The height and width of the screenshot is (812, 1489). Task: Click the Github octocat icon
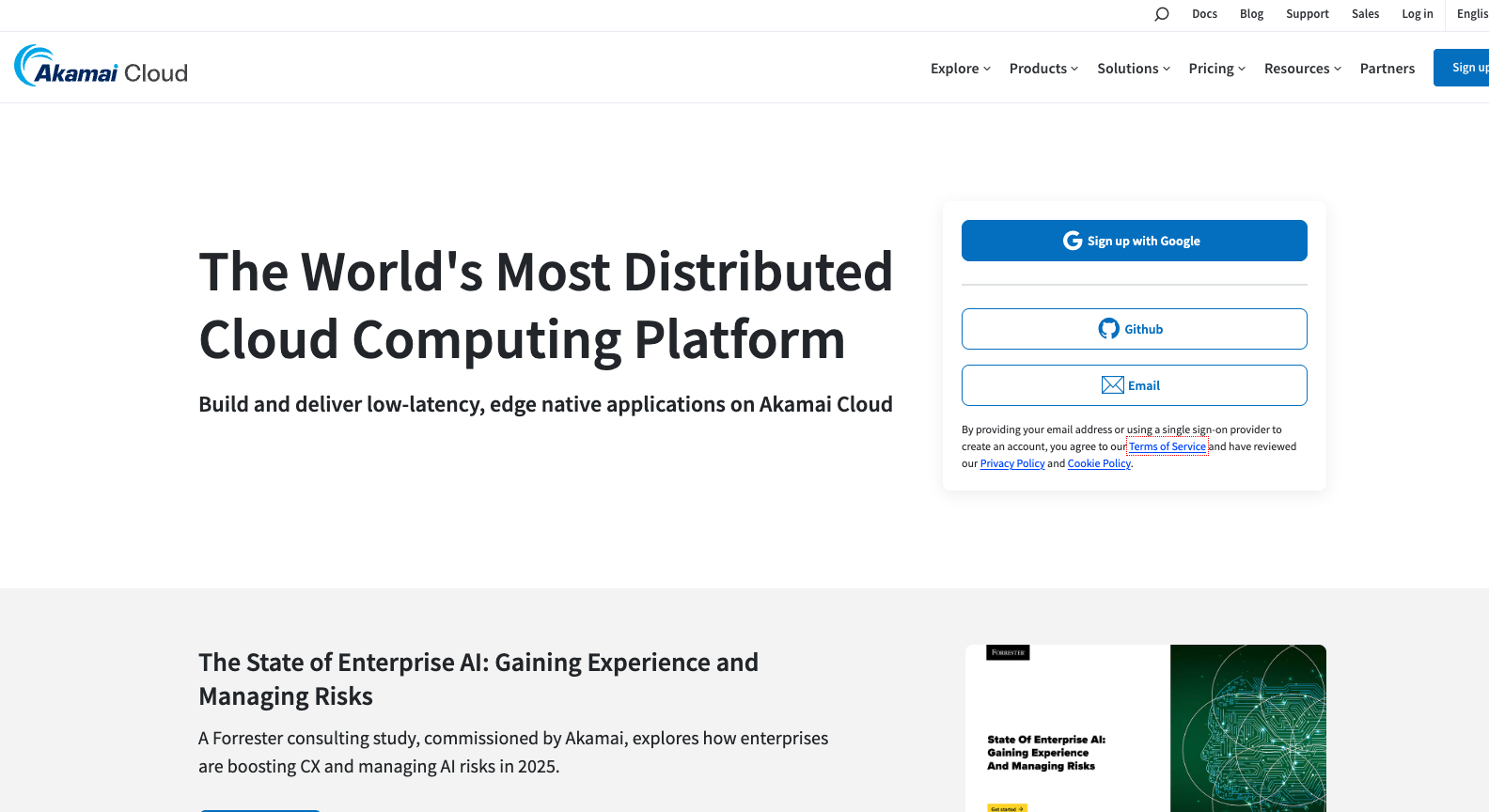(x=1109, y=329)
